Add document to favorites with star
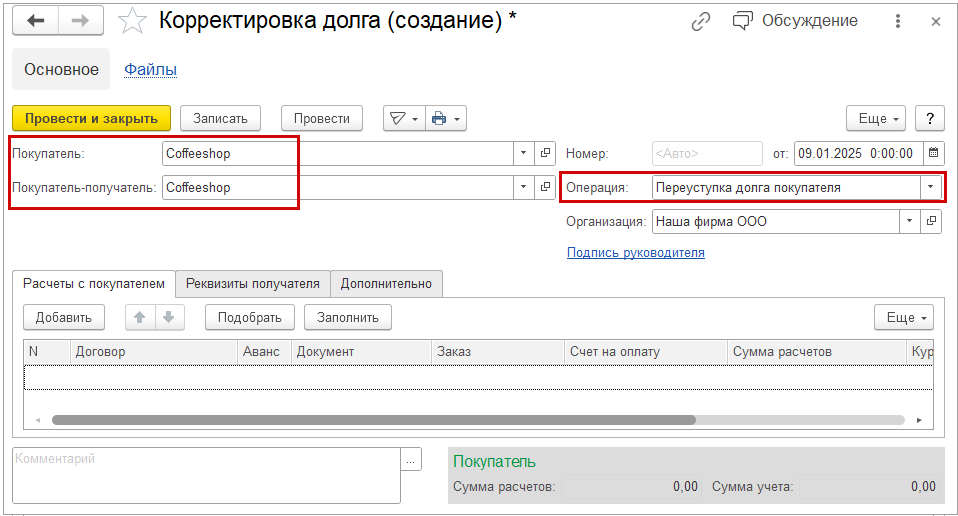 (132, 21)
